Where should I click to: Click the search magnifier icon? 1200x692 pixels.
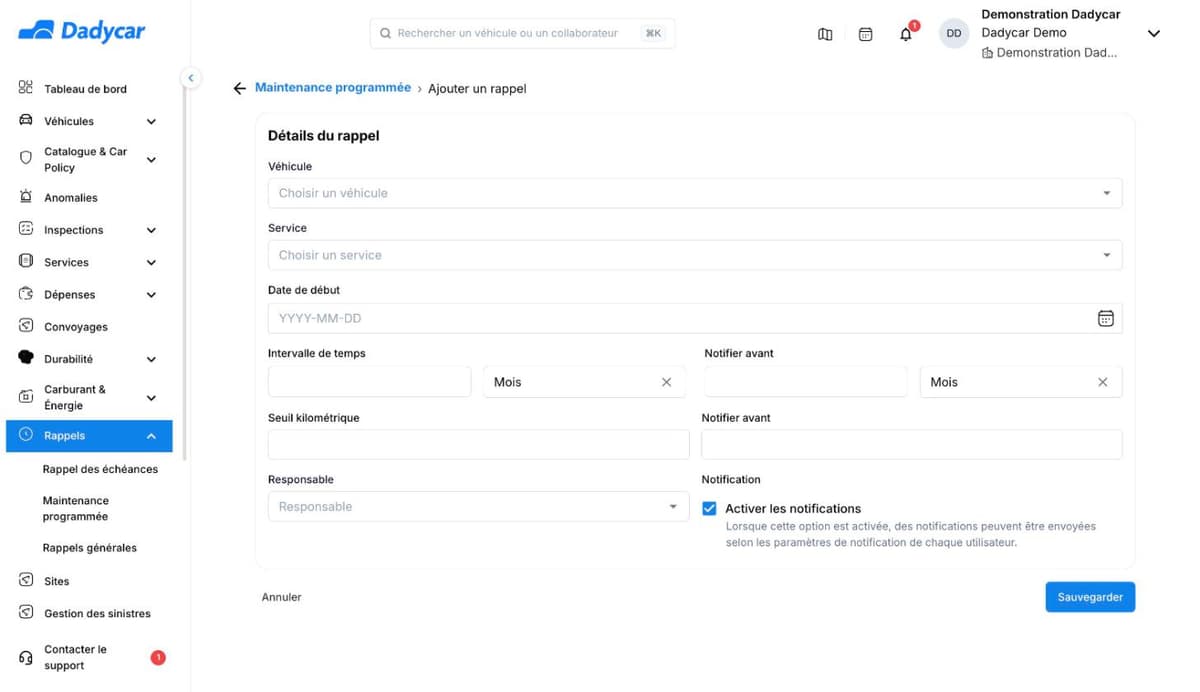pos(385,33)
